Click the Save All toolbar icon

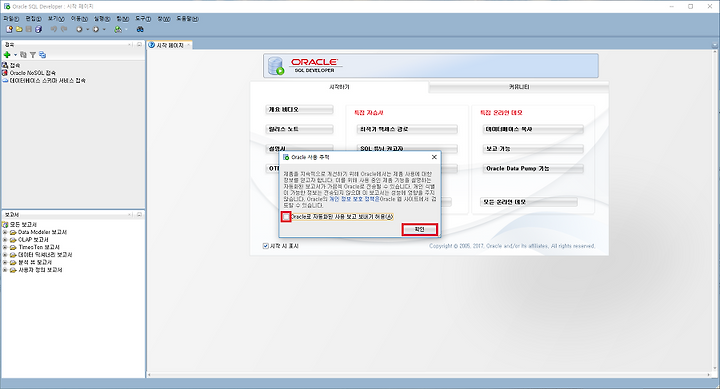[x=39, y=29]
